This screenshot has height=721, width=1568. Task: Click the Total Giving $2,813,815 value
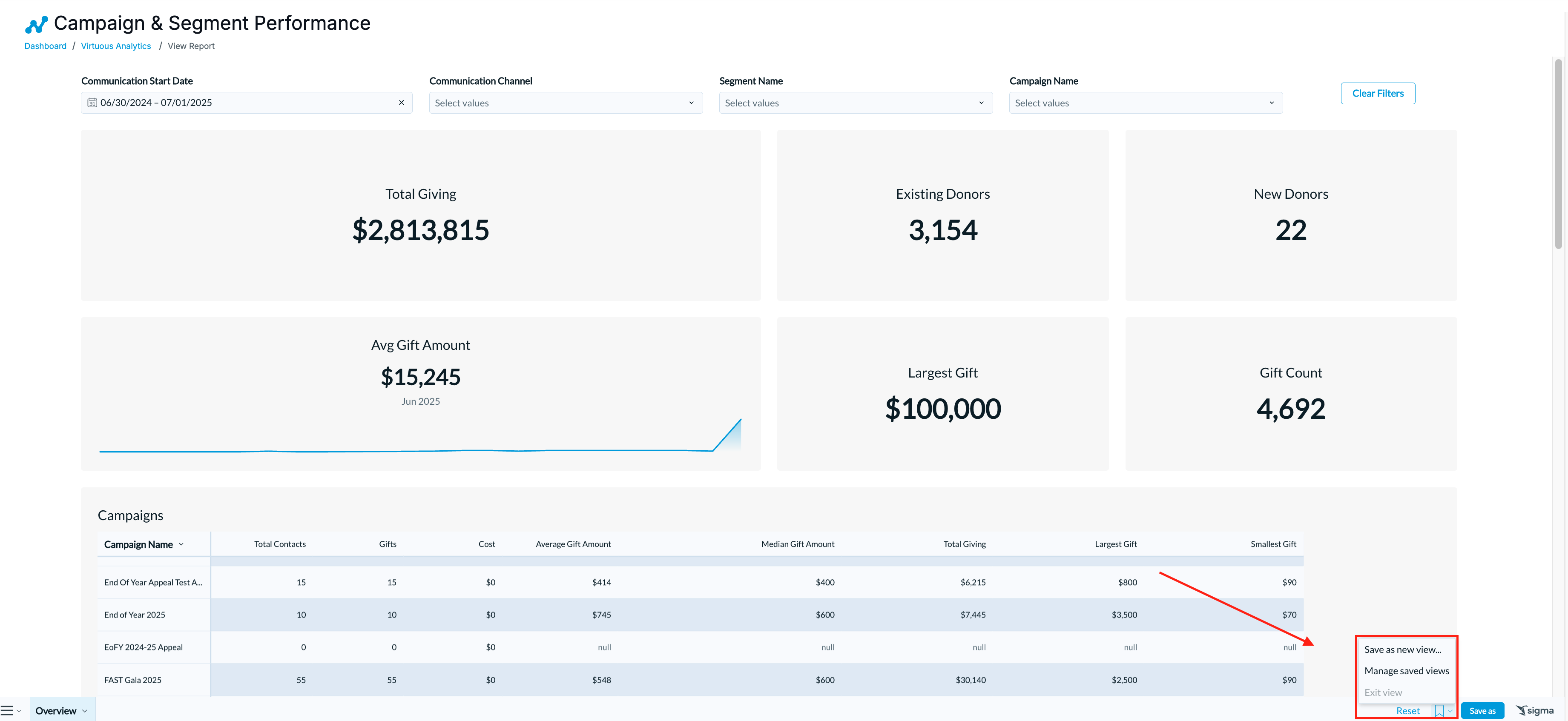[x=420, y=230]
